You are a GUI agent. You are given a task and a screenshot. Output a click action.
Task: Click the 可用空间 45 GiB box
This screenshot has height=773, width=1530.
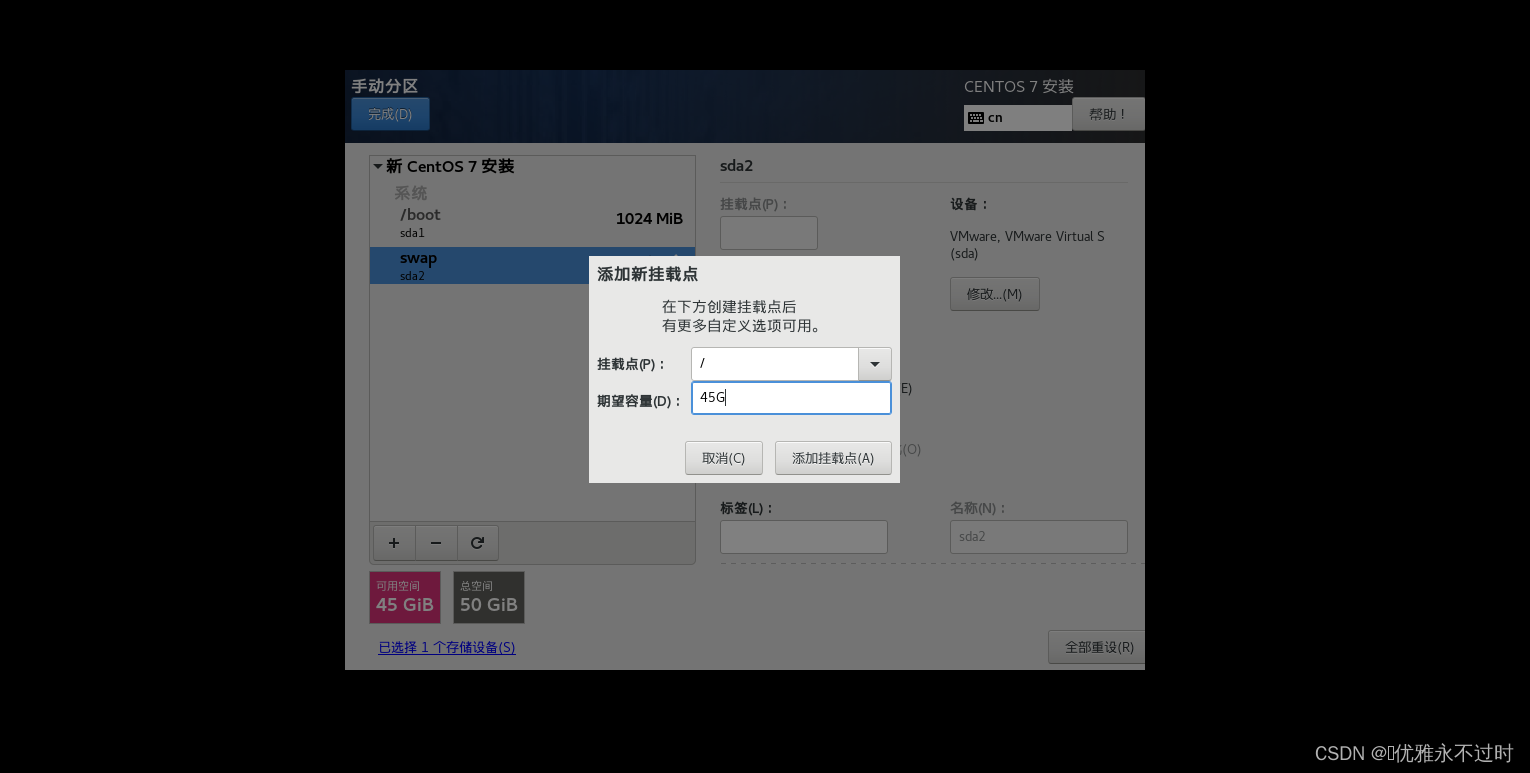click(x=405, y=597)
